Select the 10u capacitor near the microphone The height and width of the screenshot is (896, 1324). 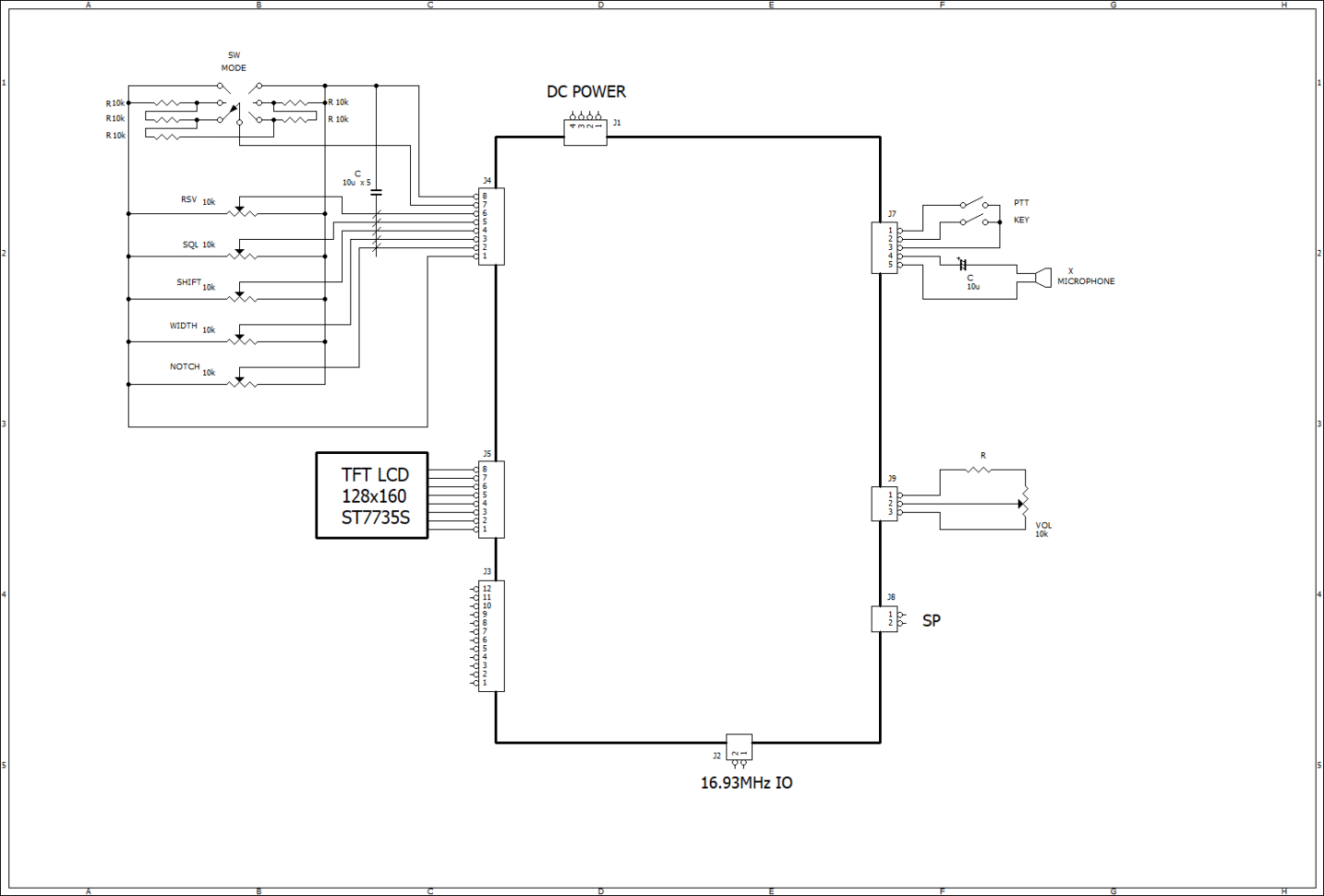pyautogui.click(x=964, y=265)
